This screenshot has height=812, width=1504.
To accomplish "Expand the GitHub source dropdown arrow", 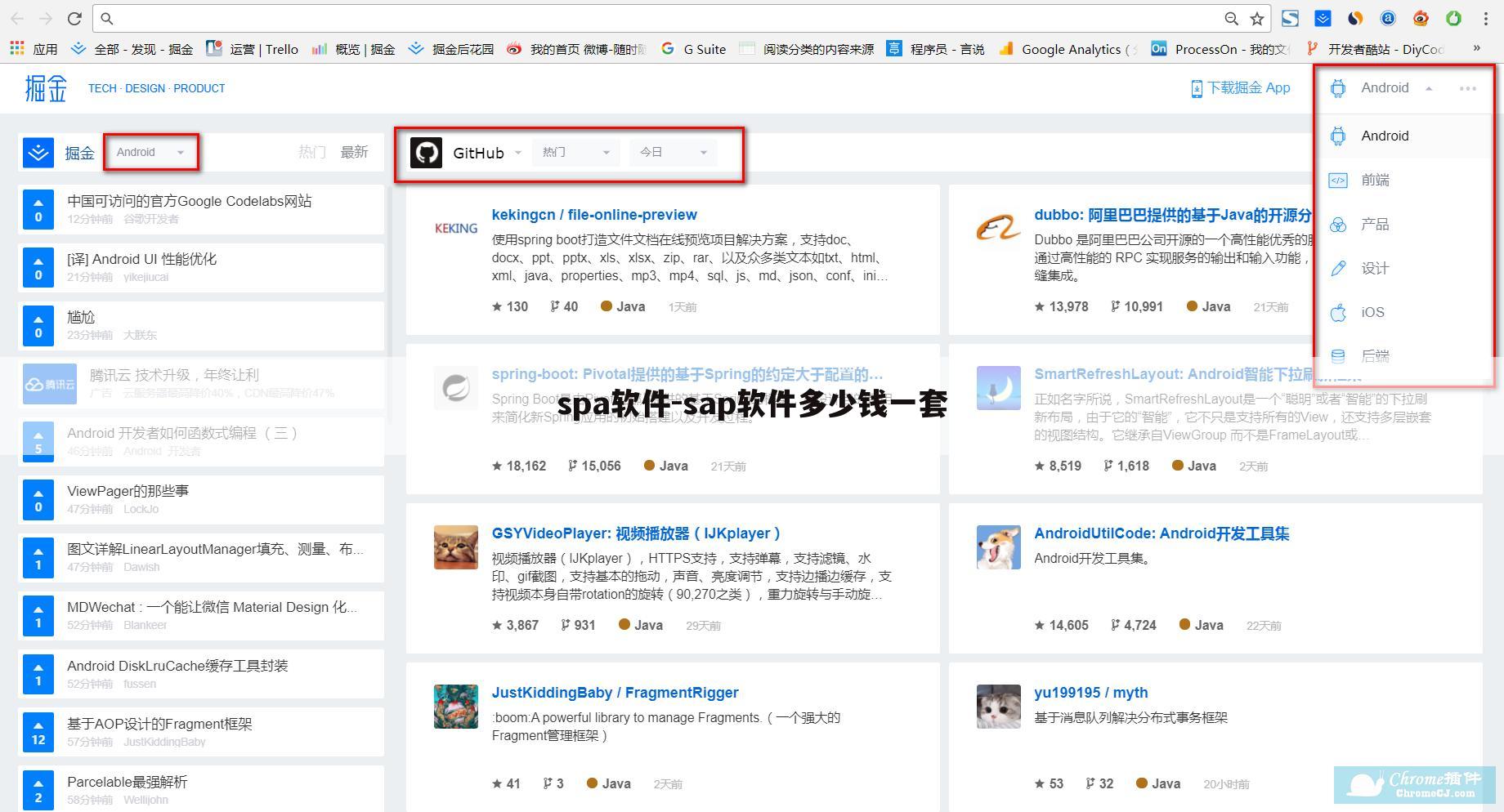I will pos(517,153).
